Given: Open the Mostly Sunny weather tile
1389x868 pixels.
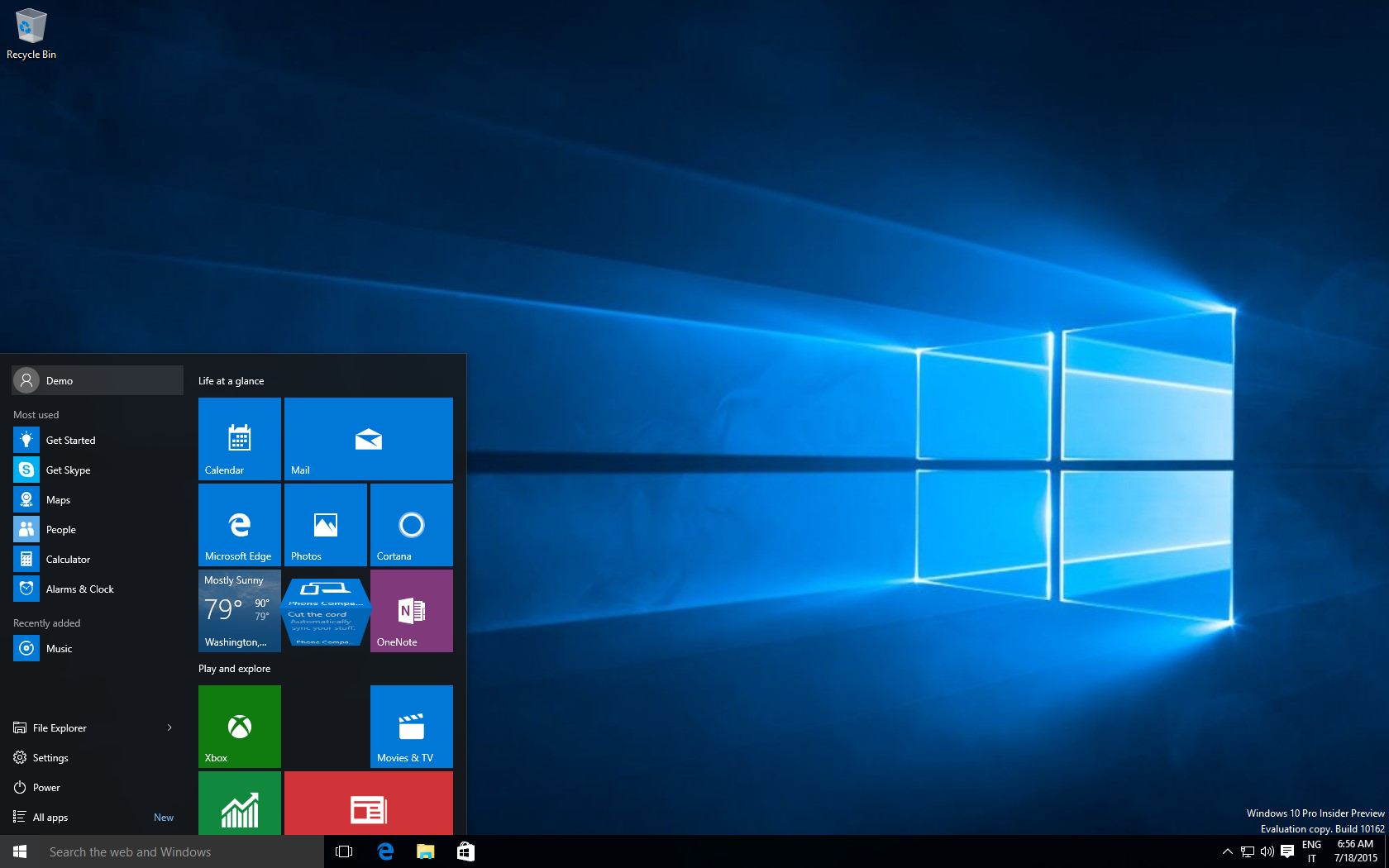Looking at the screenshot, I should click(x=240, y=611).
